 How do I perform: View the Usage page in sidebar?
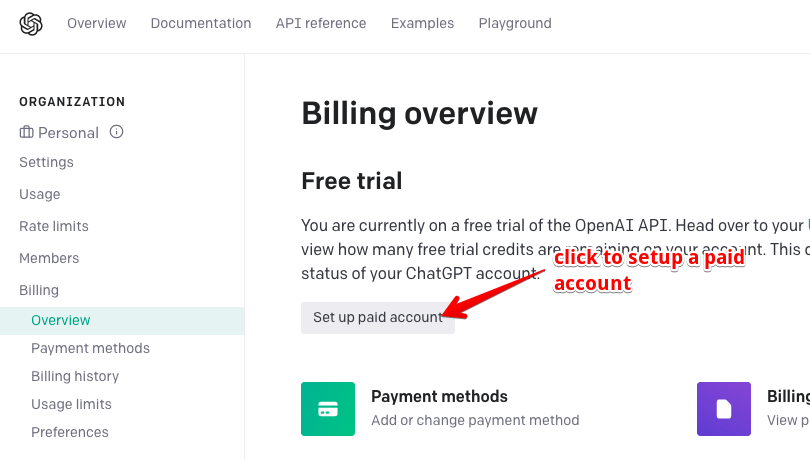pyautogui.click(x=40, y=194)
